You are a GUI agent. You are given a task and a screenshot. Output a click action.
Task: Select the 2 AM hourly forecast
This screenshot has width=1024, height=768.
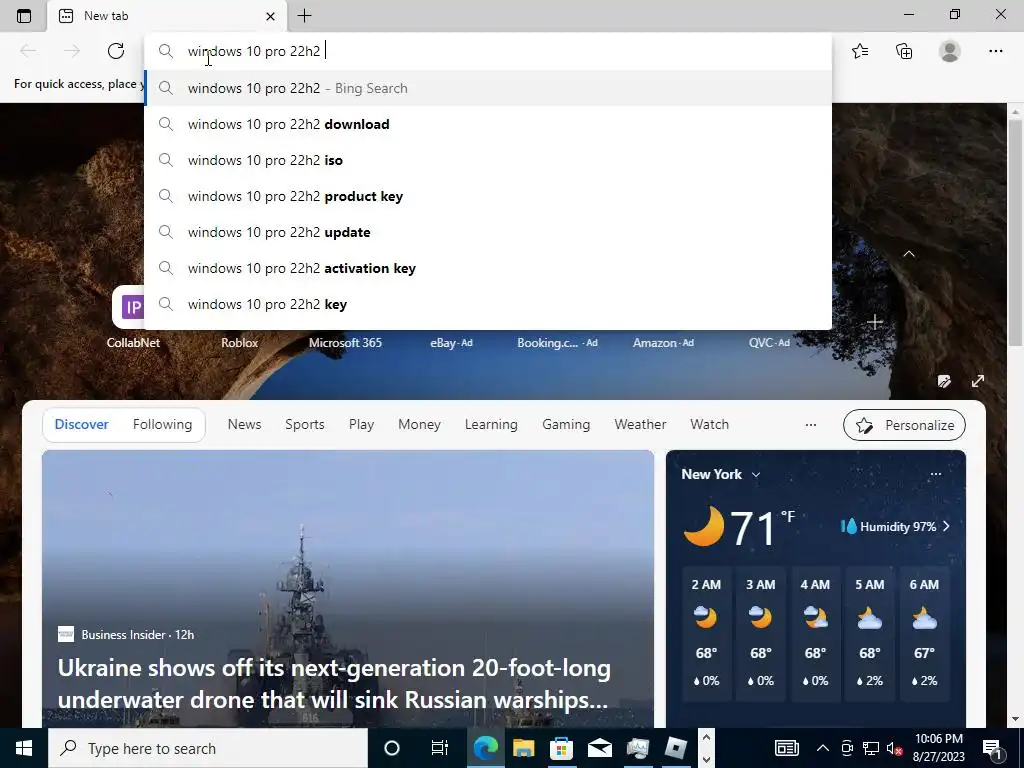tap(706, 633)
